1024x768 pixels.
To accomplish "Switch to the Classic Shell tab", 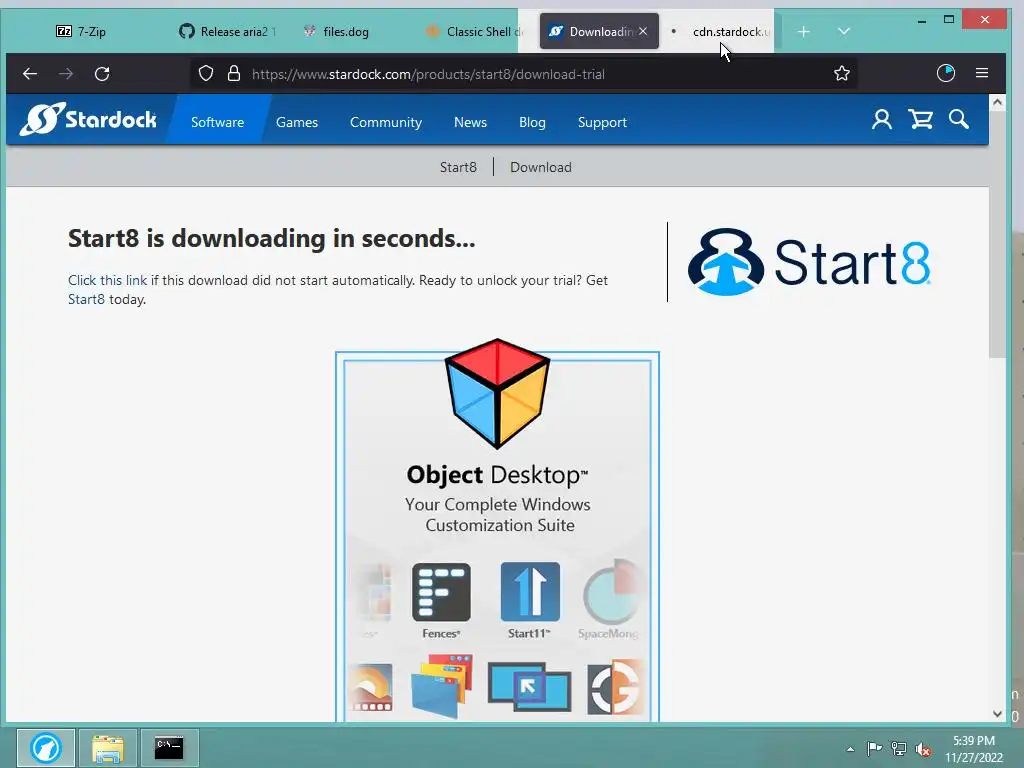I will click(474, 31).
